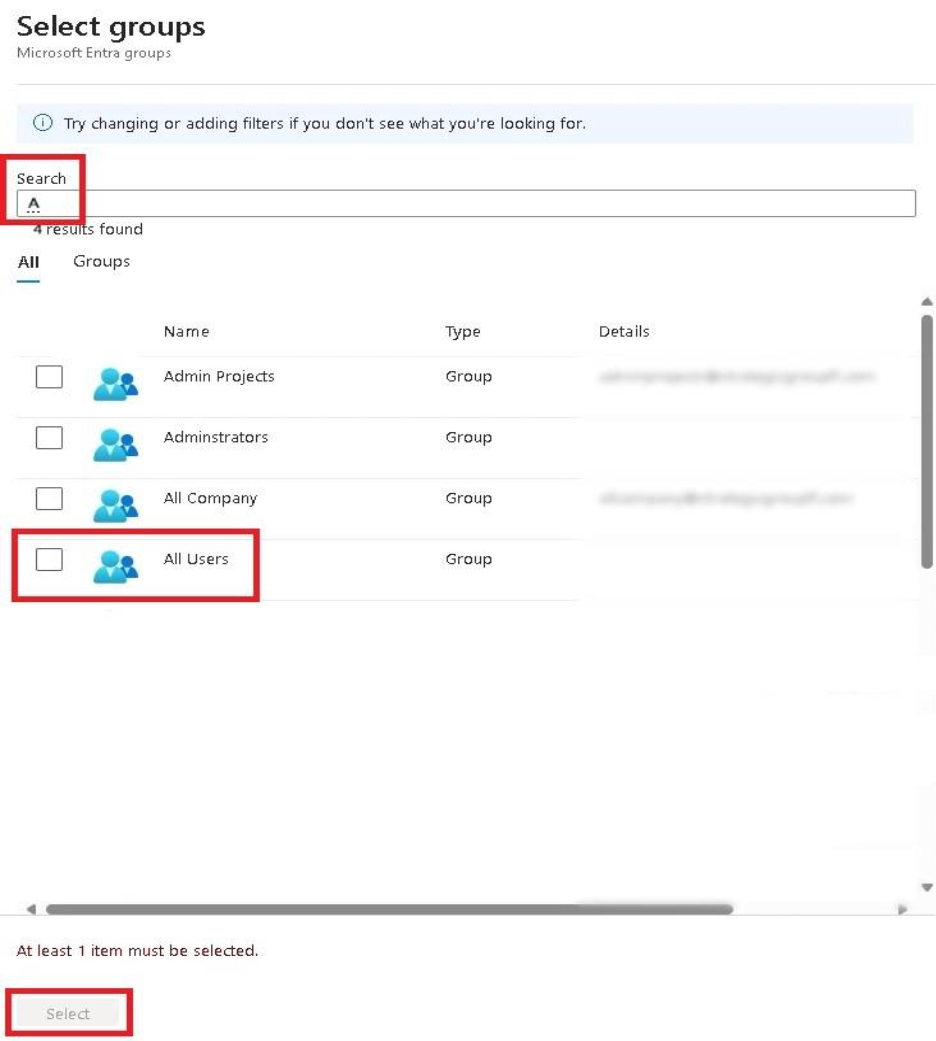Click the Name column header
The image size is (936, 1041).
coord(186,331)
